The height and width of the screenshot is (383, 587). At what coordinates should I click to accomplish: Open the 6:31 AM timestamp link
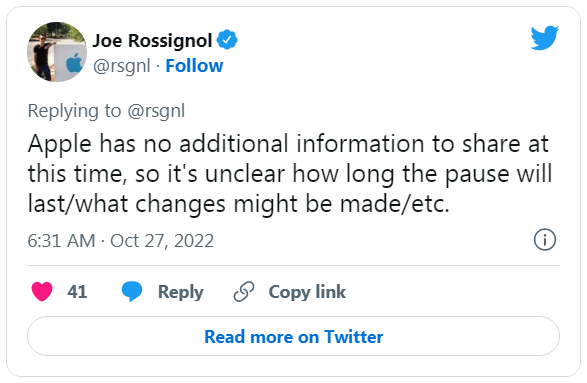pyautogui.click(x=61, y=240)
